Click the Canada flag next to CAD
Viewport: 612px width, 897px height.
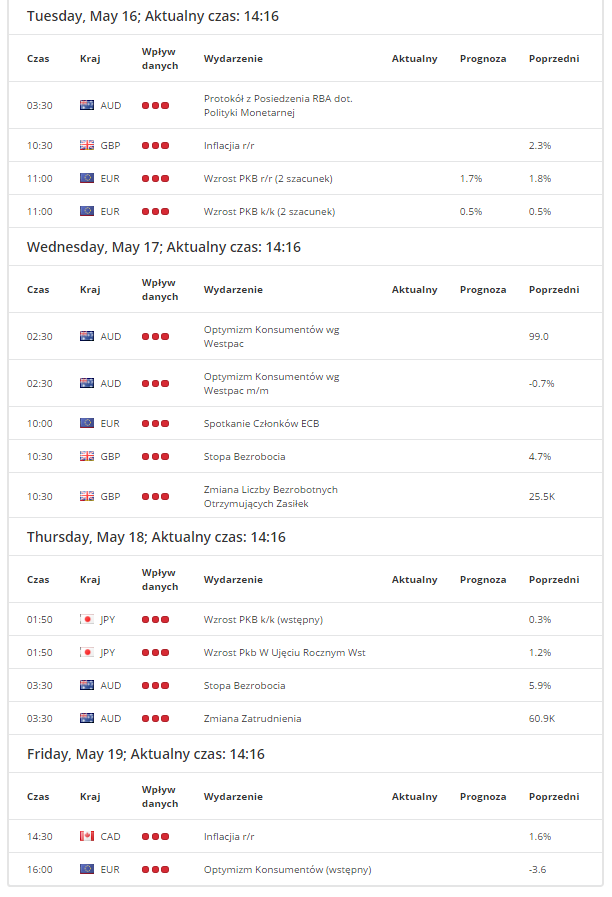87,836
